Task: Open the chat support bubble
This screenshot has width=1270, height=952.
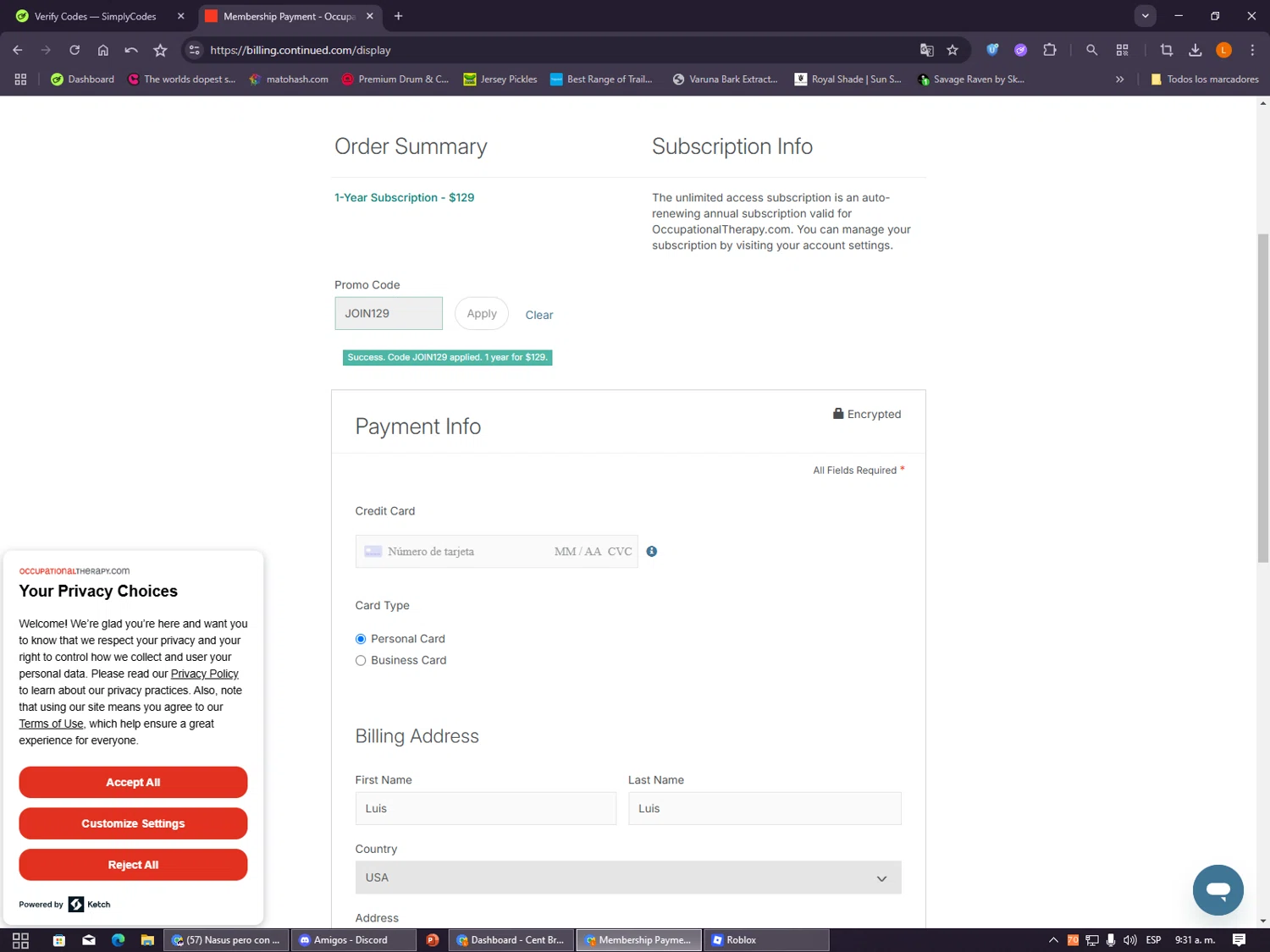Action: pos(1218,890)
